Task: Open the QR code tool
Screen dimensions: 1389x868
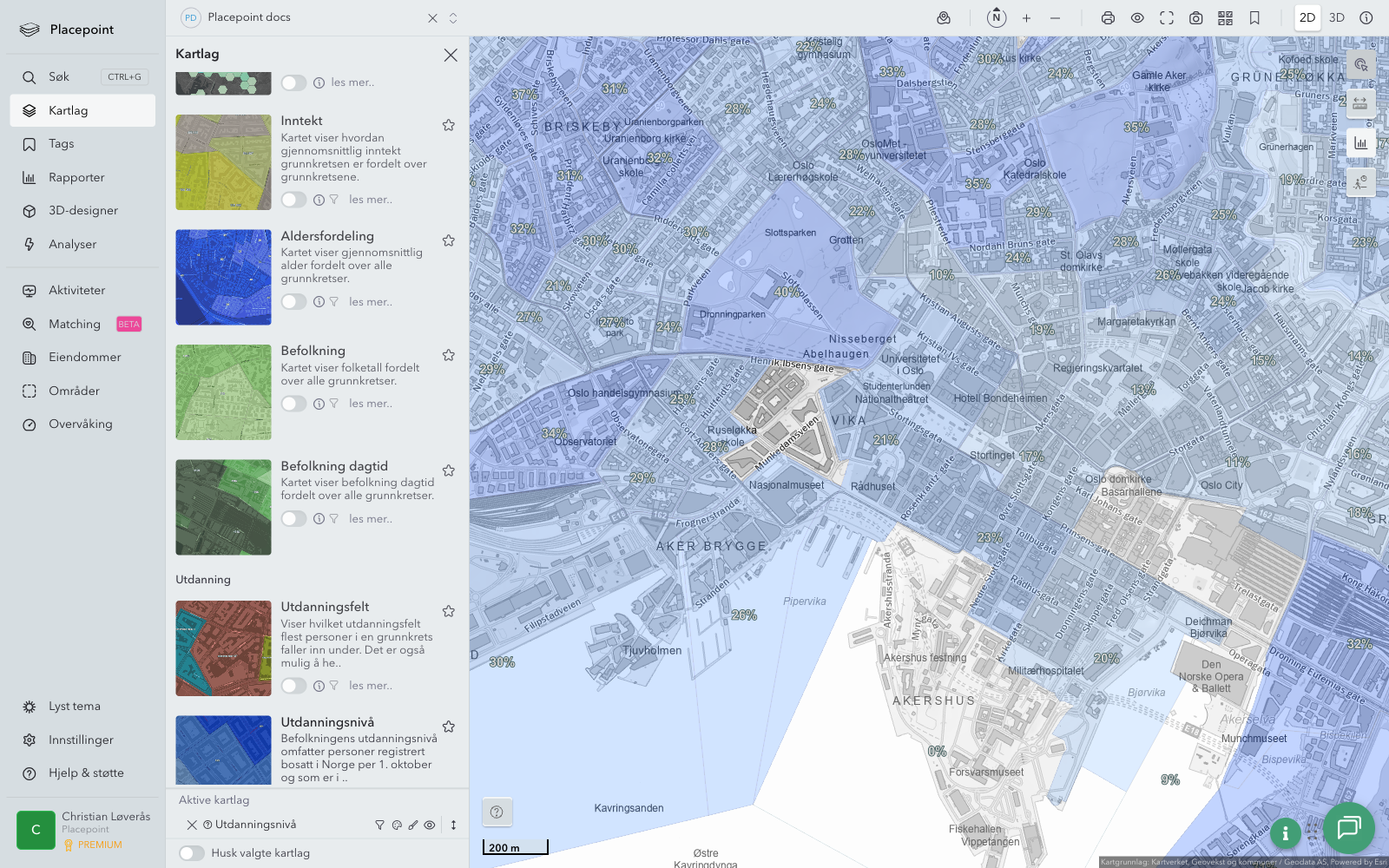Action: (x=1225, y=17)
